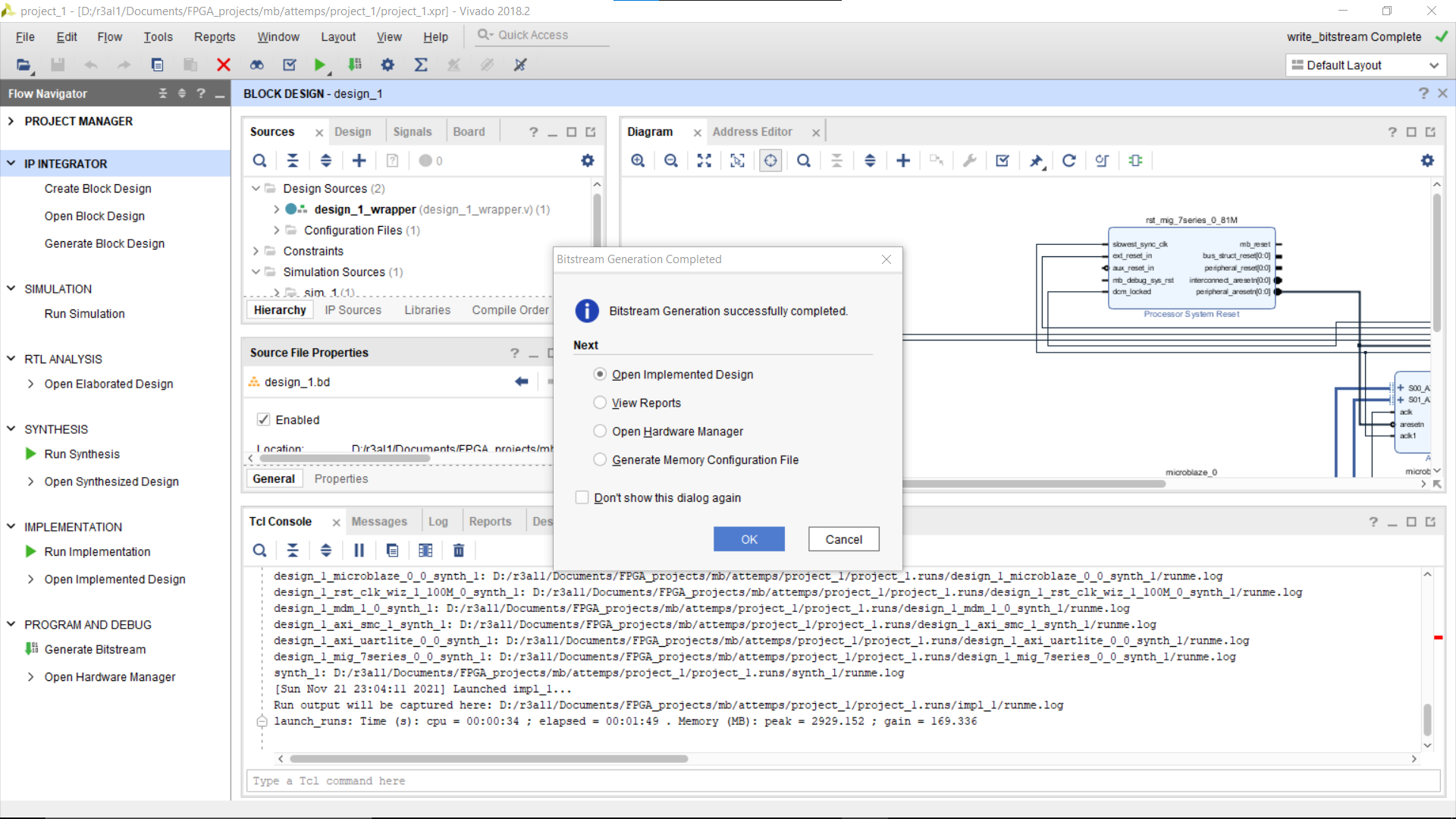Switch to the Address Editor tab
The height and width of the screenshot is (819, 1456).
[754, 131]
